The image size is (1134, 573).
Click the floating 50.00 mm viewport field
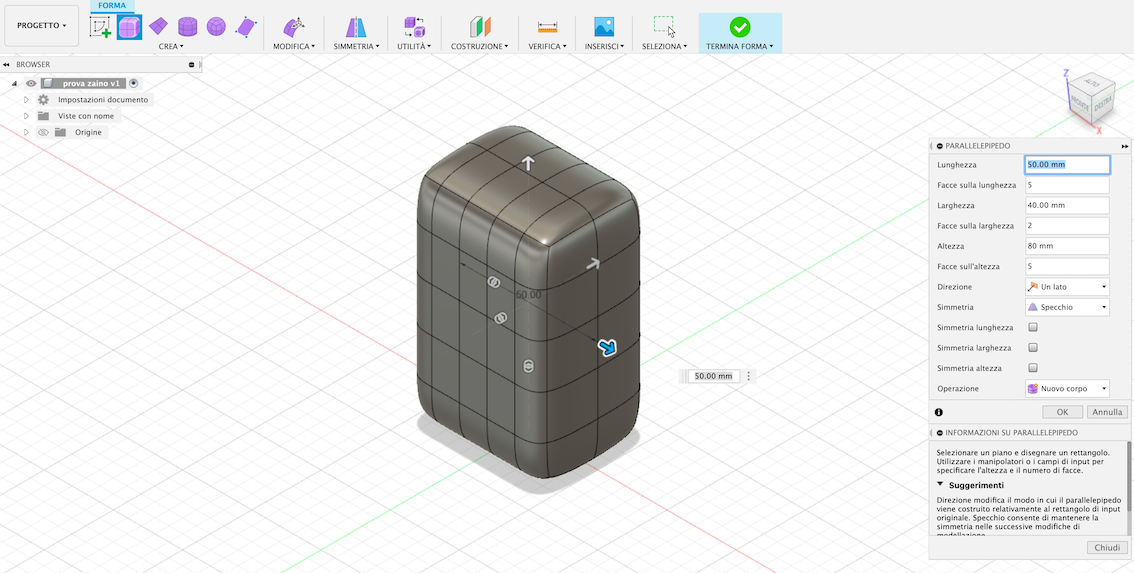[x=713, y=376]
